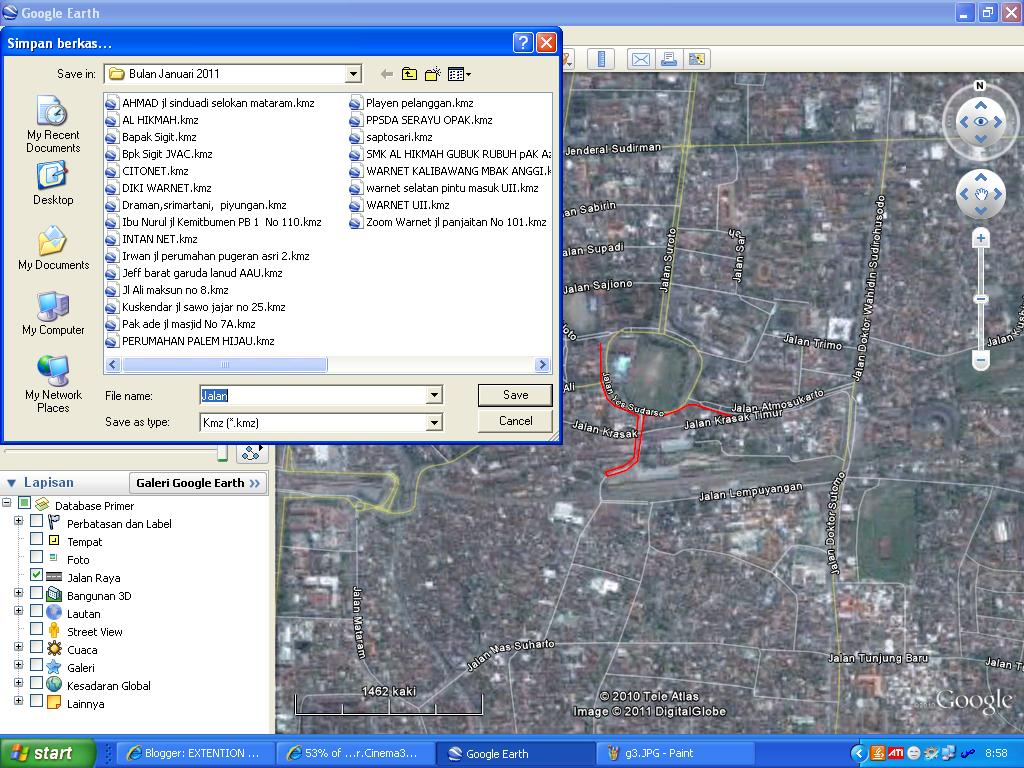
Task: Select the Galeri layer label
Action: (x=80, y=668)
